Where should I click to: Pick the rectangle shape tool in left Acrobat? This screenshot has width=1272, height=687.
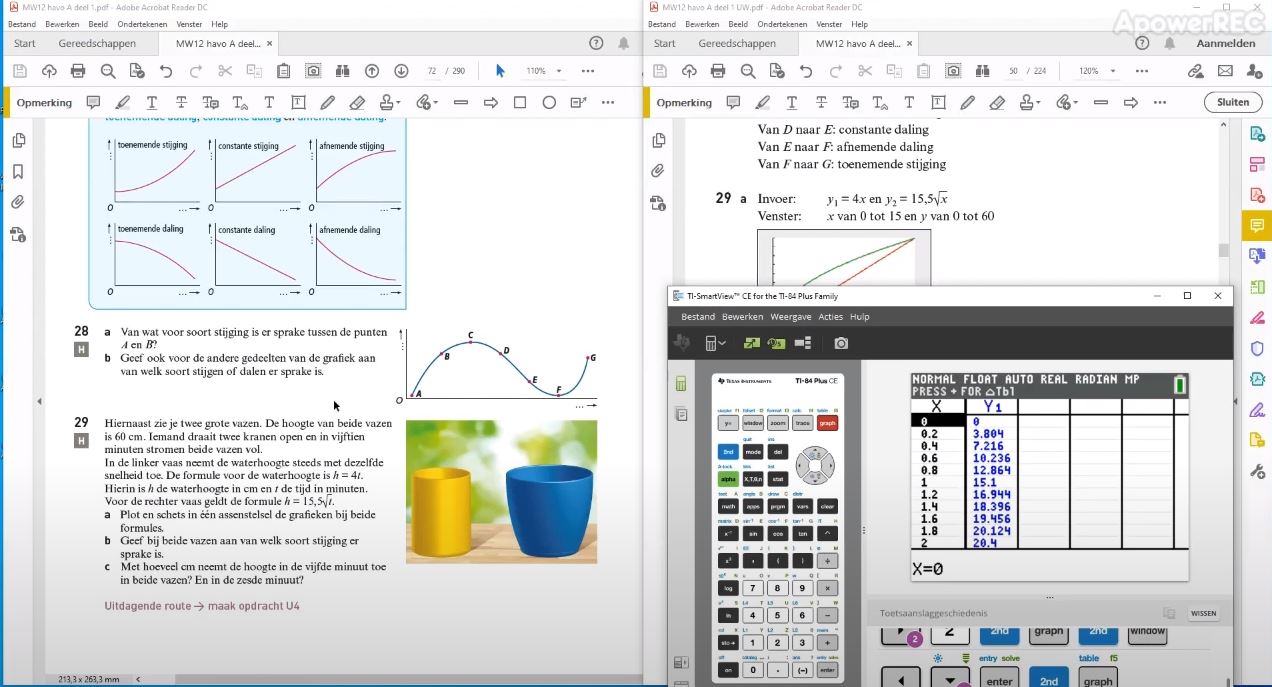pyautogui.click(x=520, y=102)
